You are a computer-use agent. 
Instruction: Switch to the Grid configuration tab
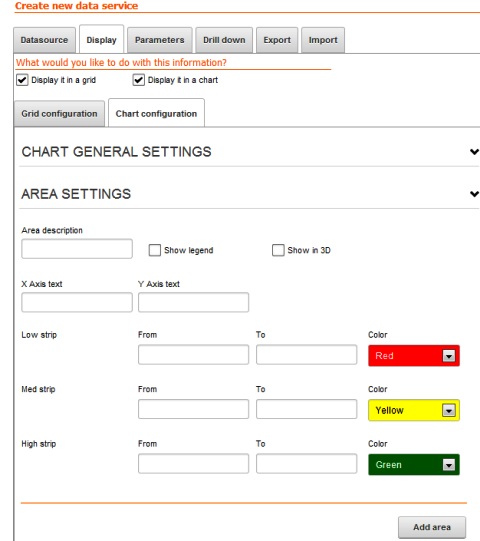(x=59, y=114)
